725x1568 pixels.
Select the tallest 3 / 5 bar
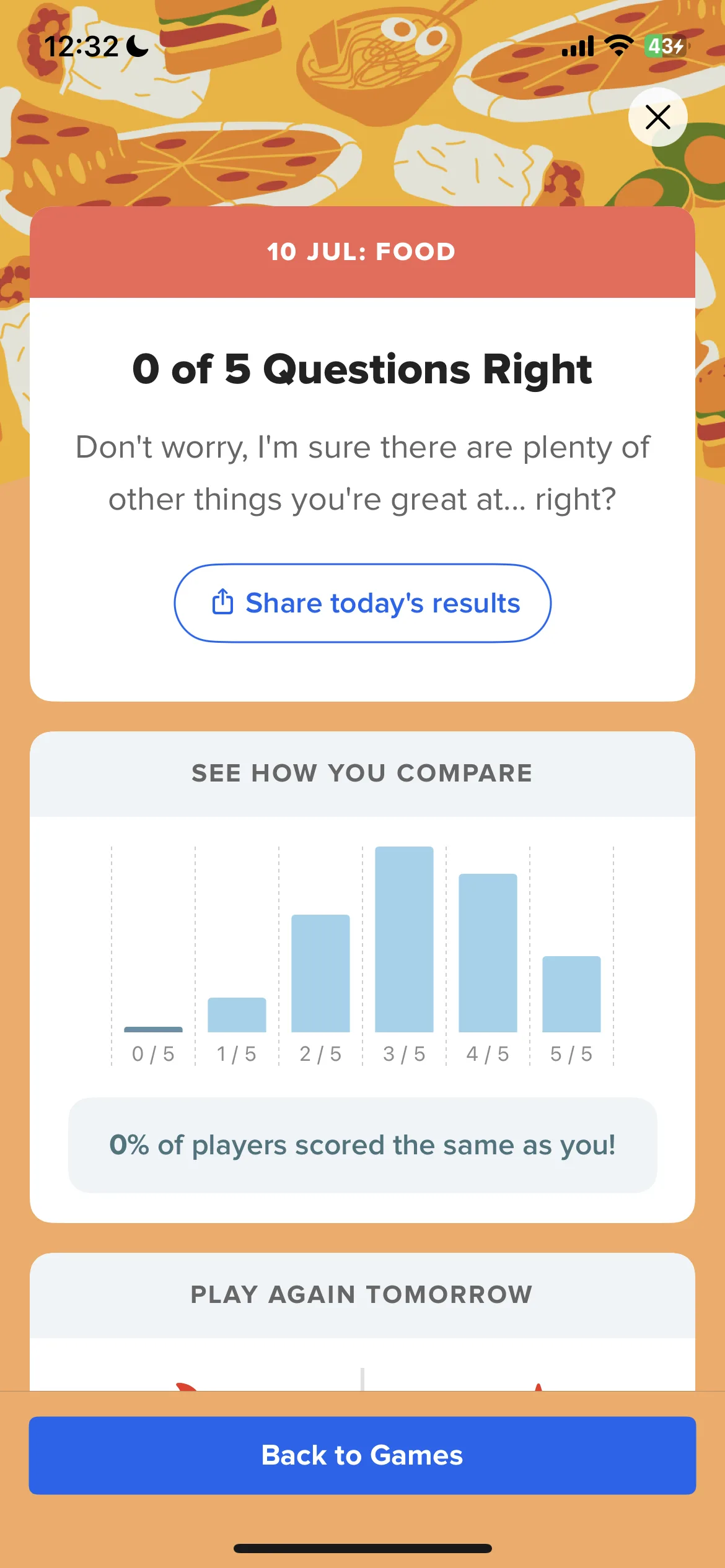pyautogui.click(x=404, y=939)
